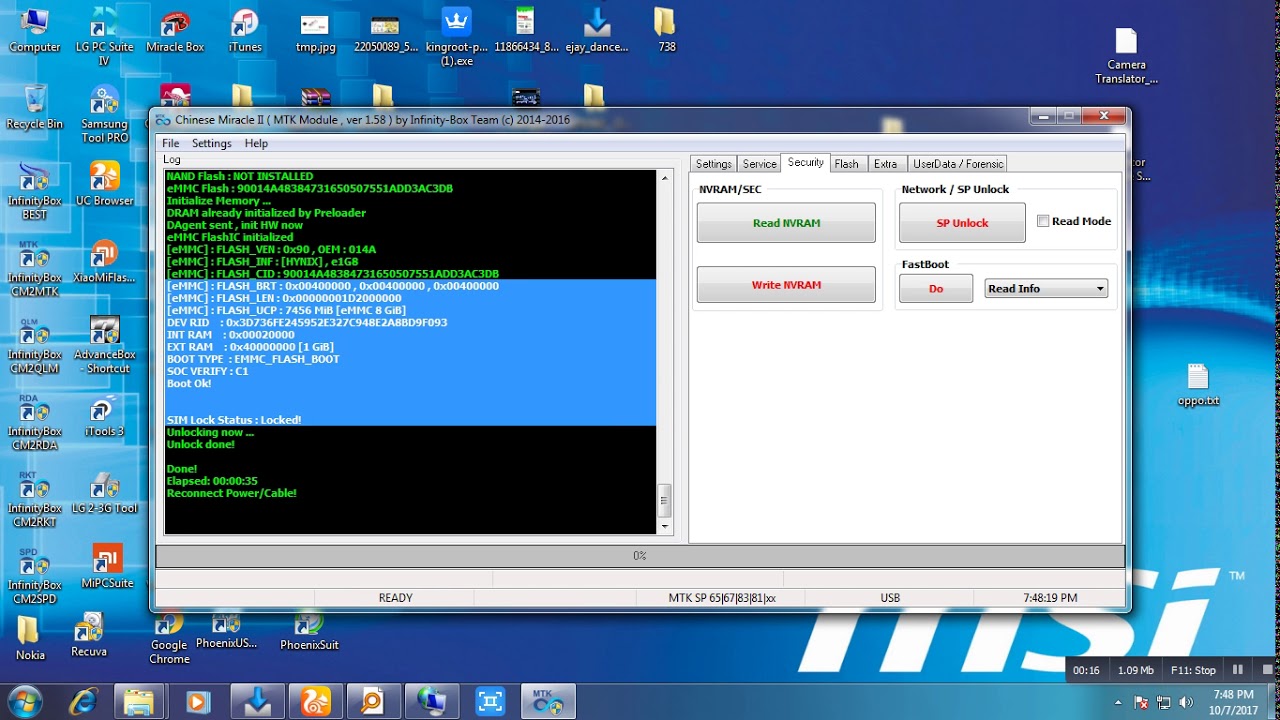Image resolution: width=1280 pixels, height=720 pixels.
Task: Launch iTunes from the desktop
Action: click(245, 31)
